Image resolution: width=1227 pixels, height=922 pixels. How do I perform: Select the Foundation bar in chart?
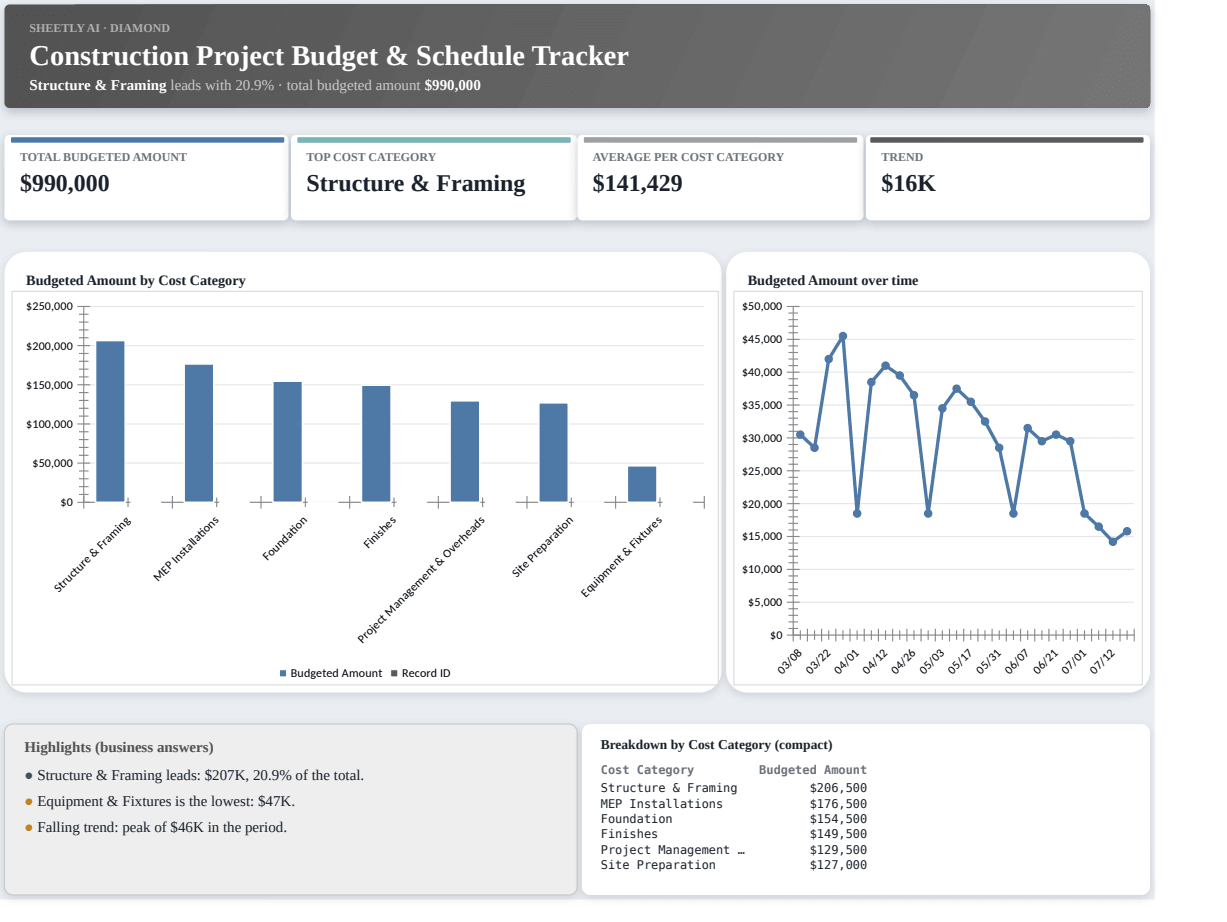288,442
